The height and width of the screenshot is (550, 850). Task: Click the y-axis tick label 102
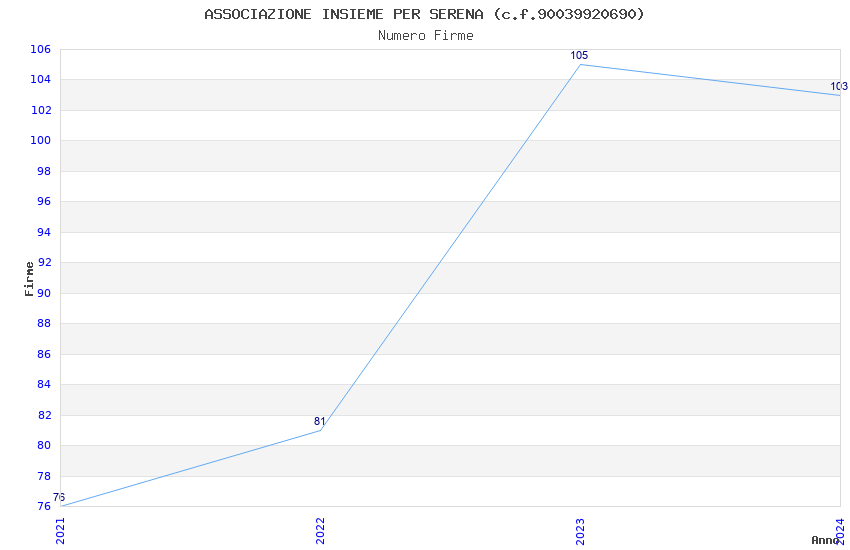click(x=41, y=111)
